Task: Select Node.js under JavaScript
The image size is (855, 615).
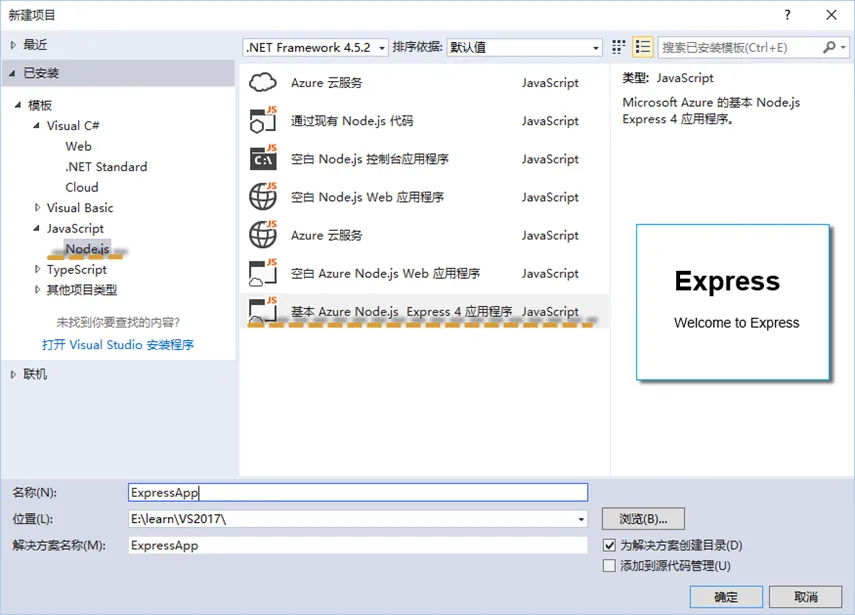Action: [x=87, y=249]
